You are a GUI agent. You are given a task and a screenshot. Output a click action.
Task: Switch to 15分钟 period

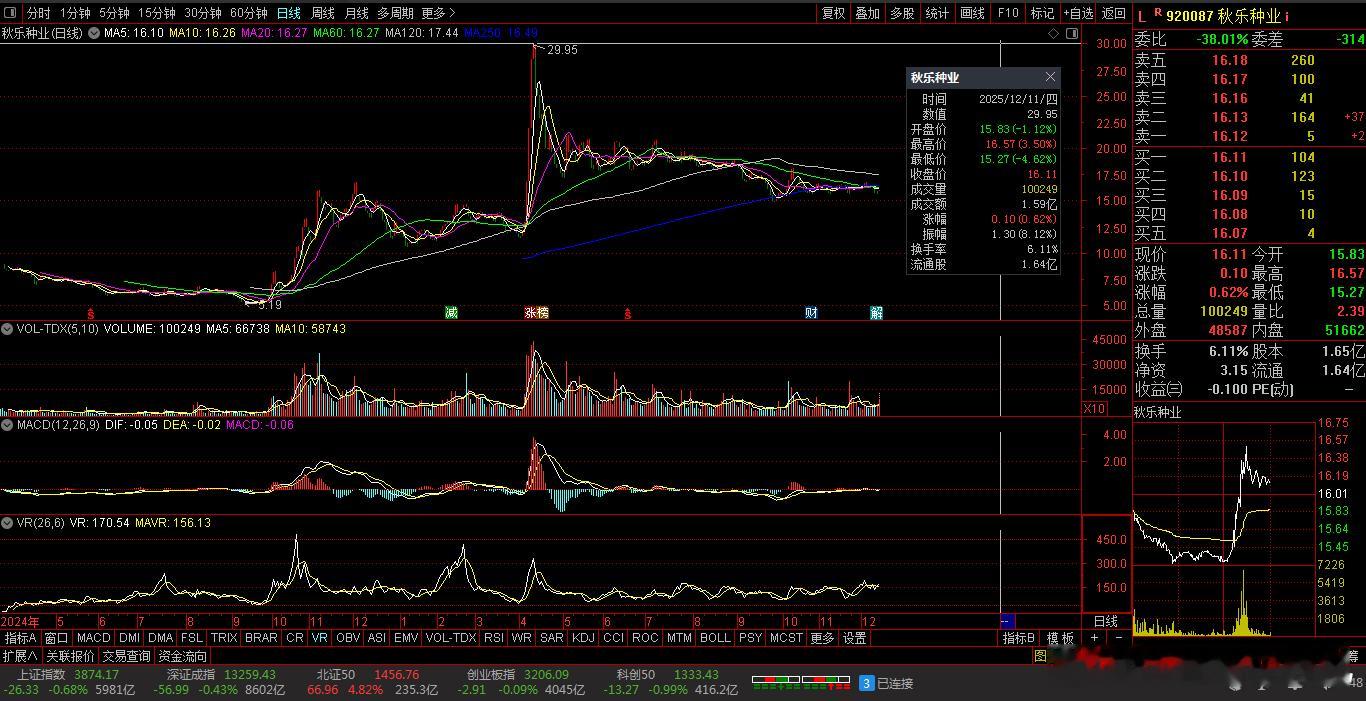click(156, 13)
